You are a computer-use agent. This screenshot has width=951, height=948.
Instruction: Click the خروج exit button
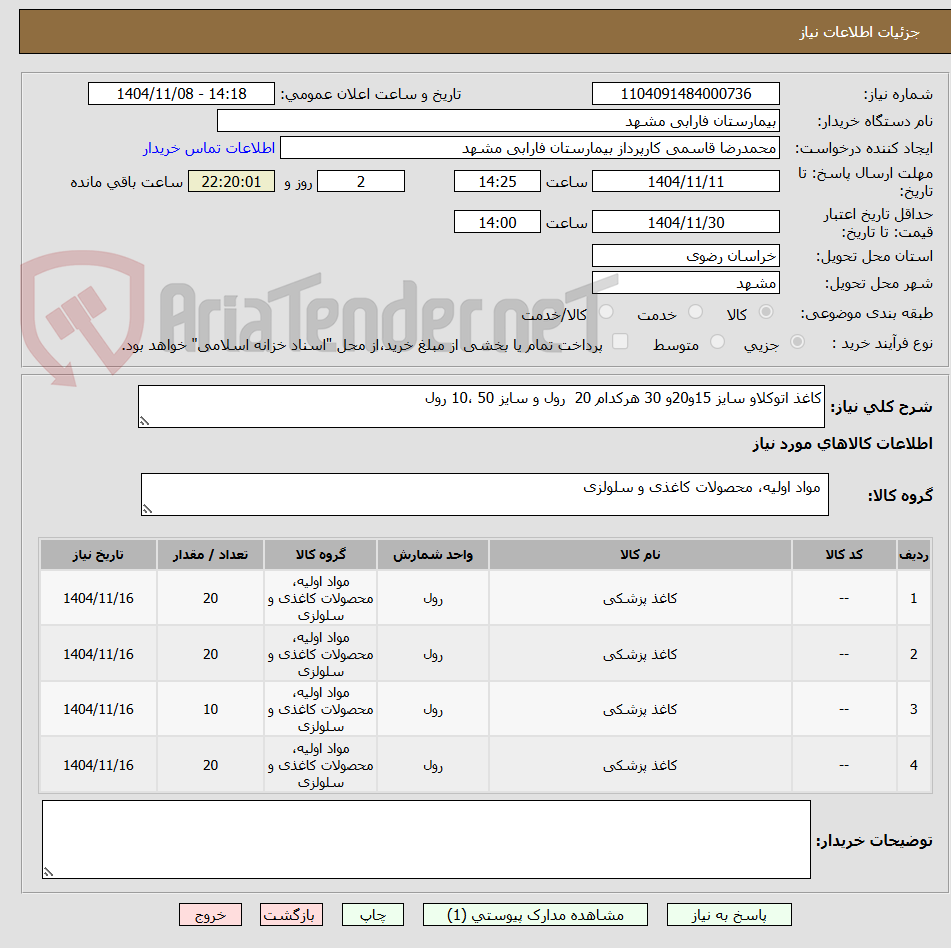pyautogui.click(x=210, y=915)
